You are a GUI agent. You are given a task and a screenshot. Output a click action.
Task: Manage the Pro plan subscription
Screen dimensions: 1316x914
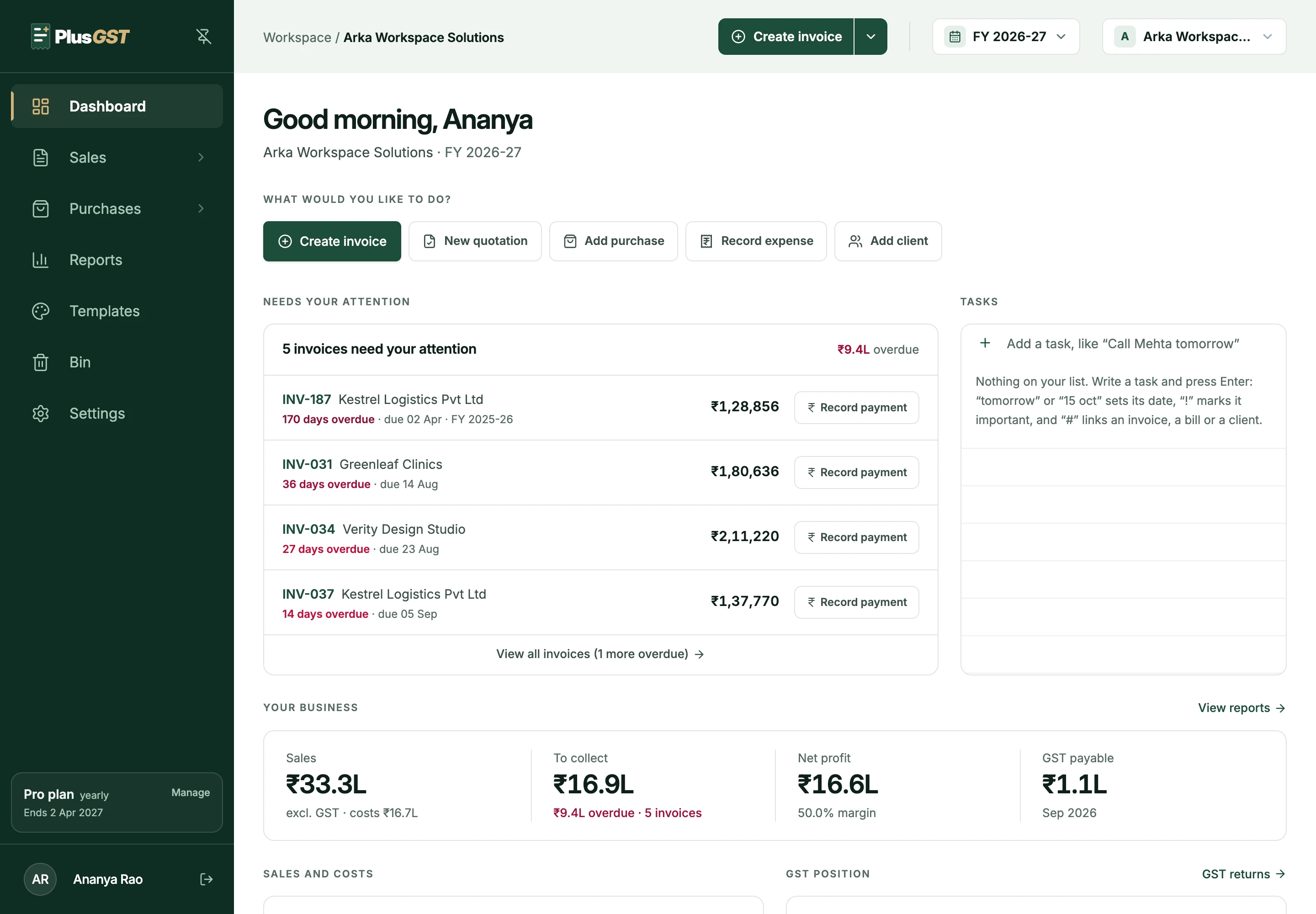click(x=191, y=792)
